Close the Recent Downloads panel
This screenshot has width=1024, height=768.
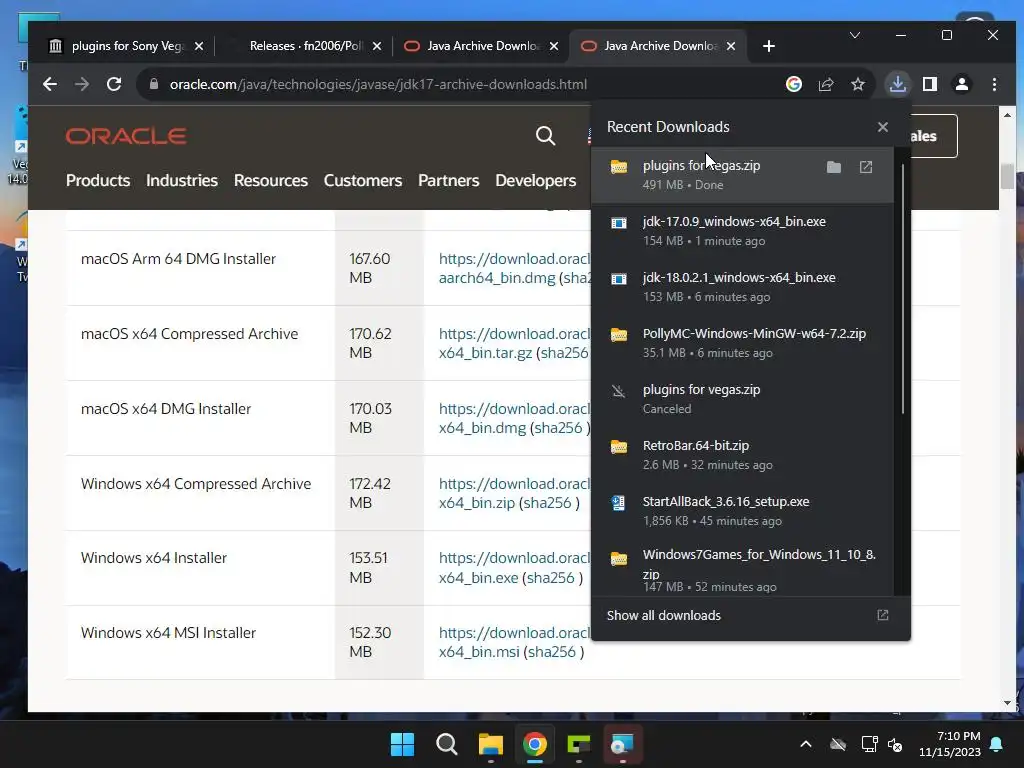pos(883,127)
